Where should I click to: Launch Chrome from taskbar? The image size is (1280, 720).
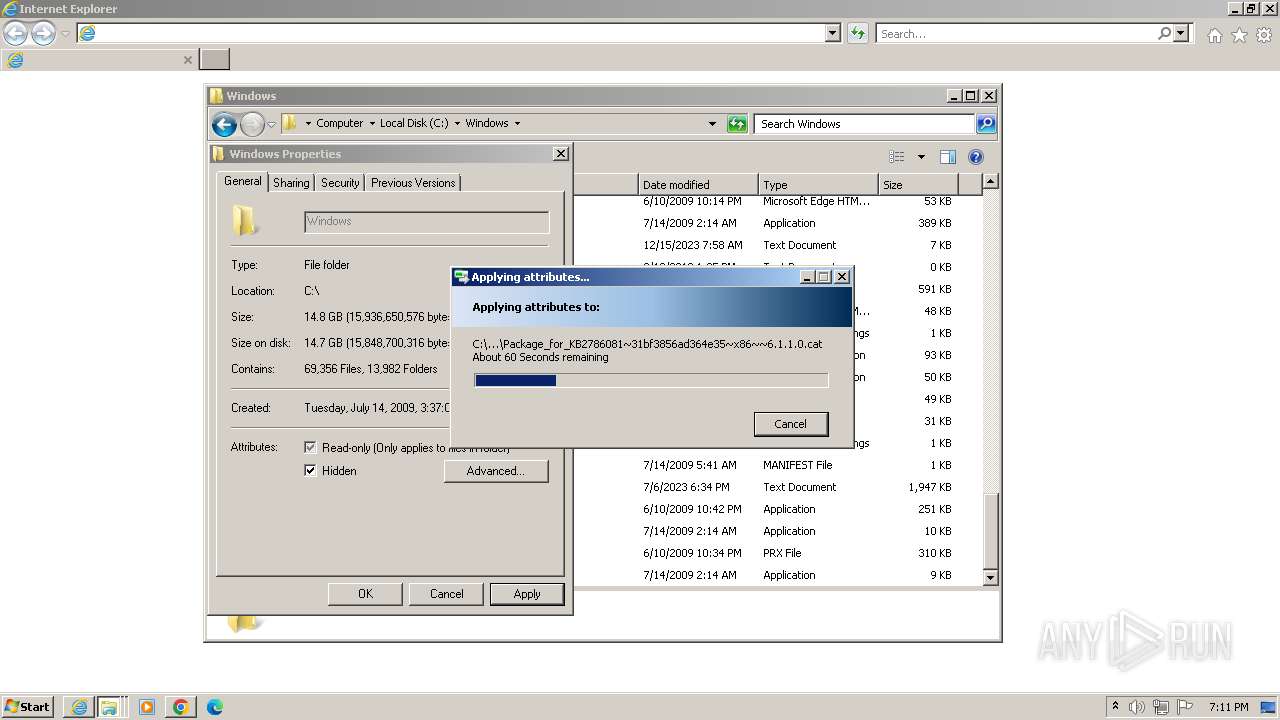pyautogui.click(x=181, y=707)
